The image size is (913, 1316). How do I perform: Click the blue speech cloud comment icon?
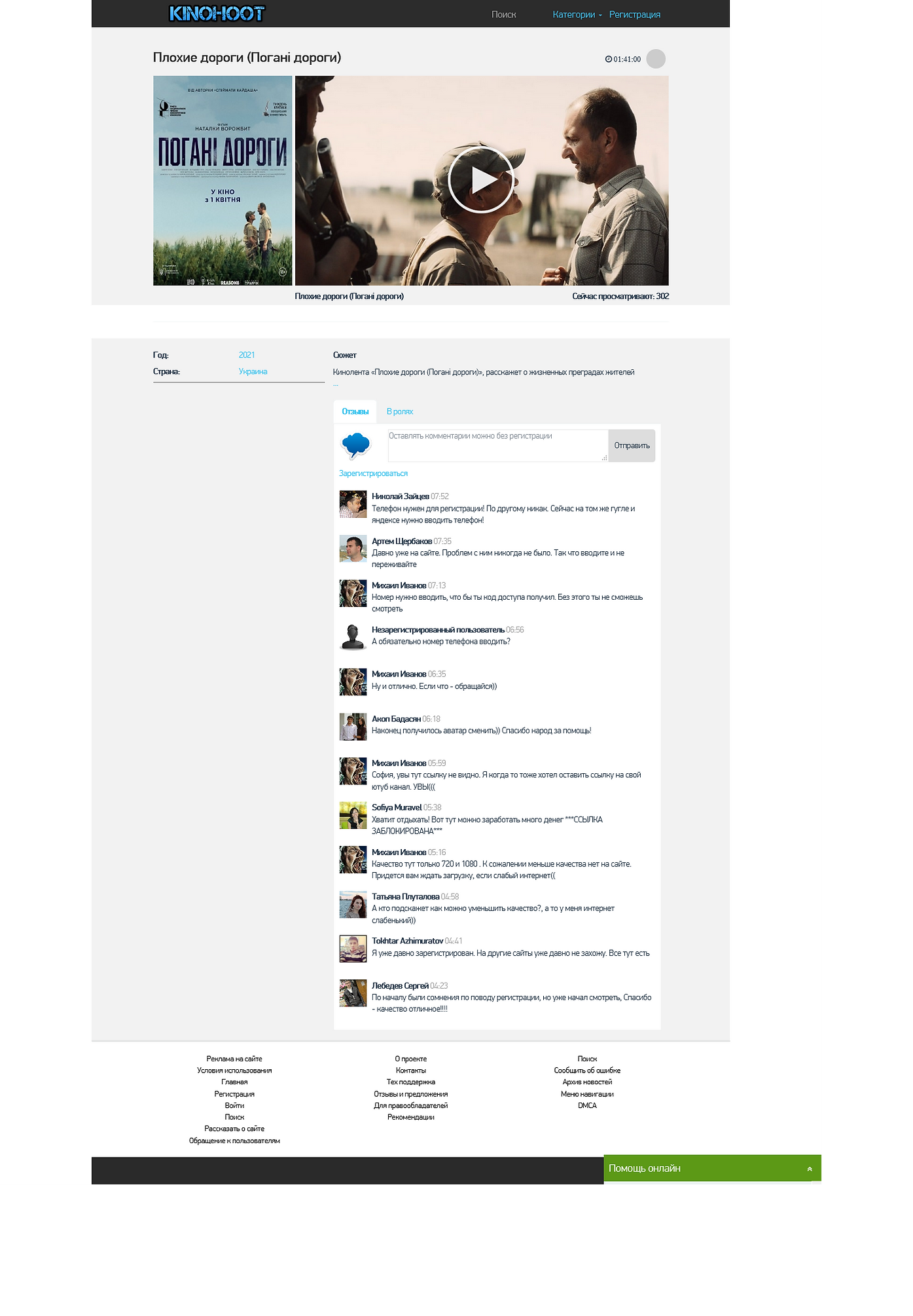[356, 445]
